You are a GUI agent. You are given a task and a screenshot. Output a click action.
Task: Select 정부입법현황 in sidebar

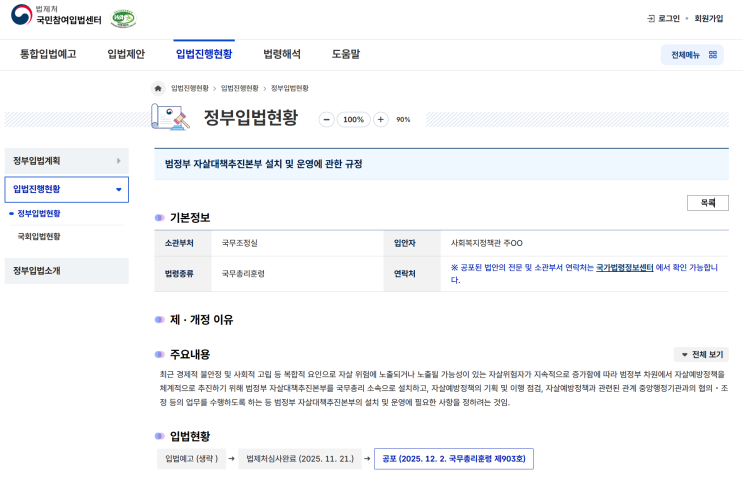pos(39,213)
